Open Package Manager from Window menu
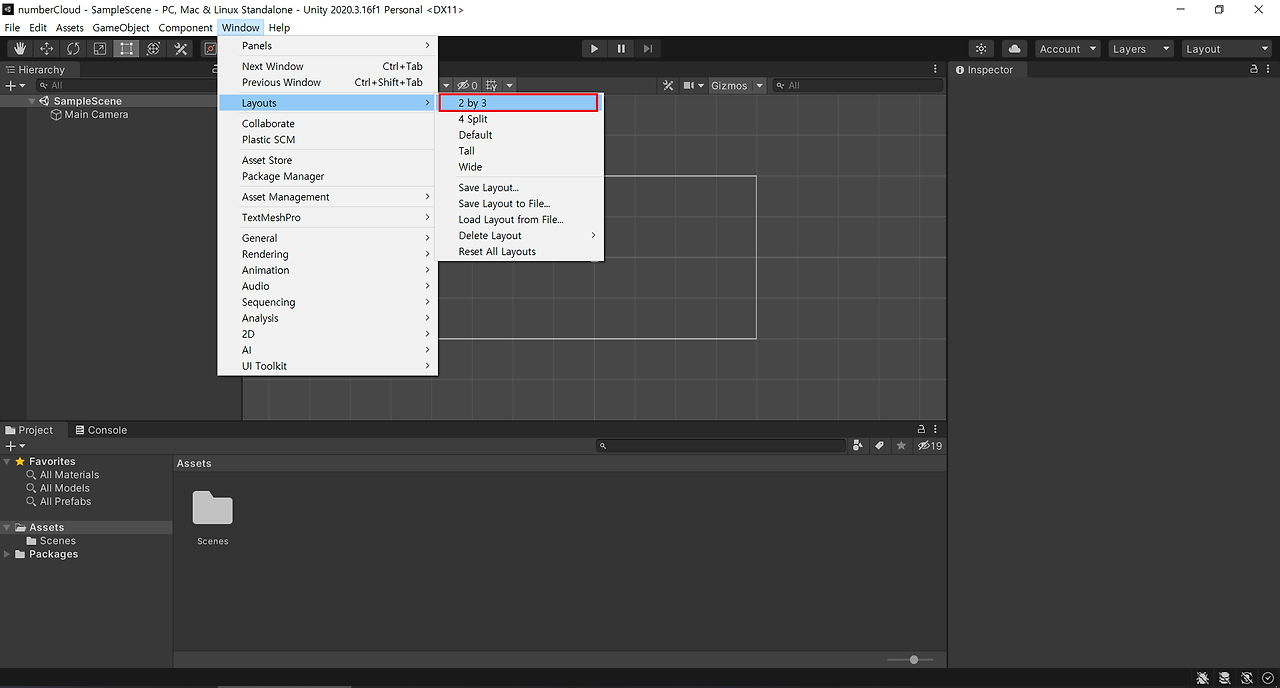The height and width of the screenshot is (688, 1280). tap(327, 177)
